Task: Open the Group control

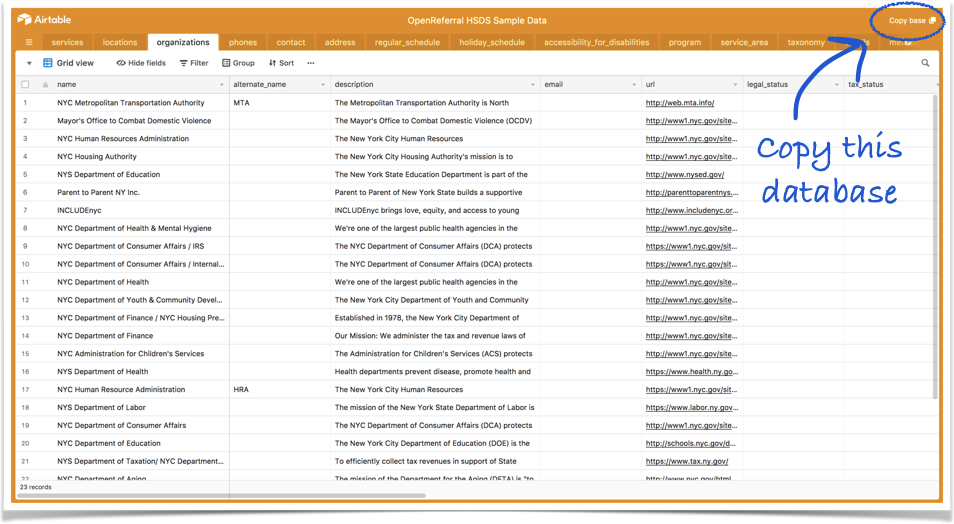Action: coord(238,63)
